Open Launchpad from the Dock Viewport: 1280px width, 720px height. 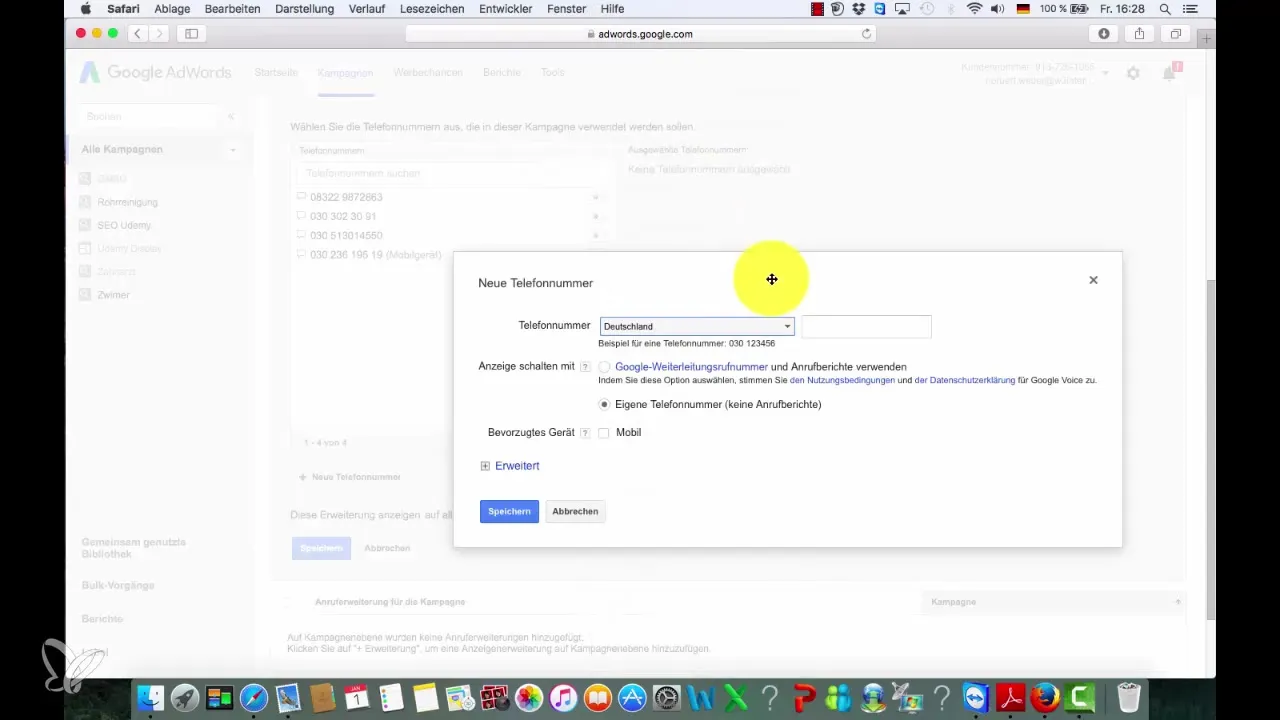point(185,697)
